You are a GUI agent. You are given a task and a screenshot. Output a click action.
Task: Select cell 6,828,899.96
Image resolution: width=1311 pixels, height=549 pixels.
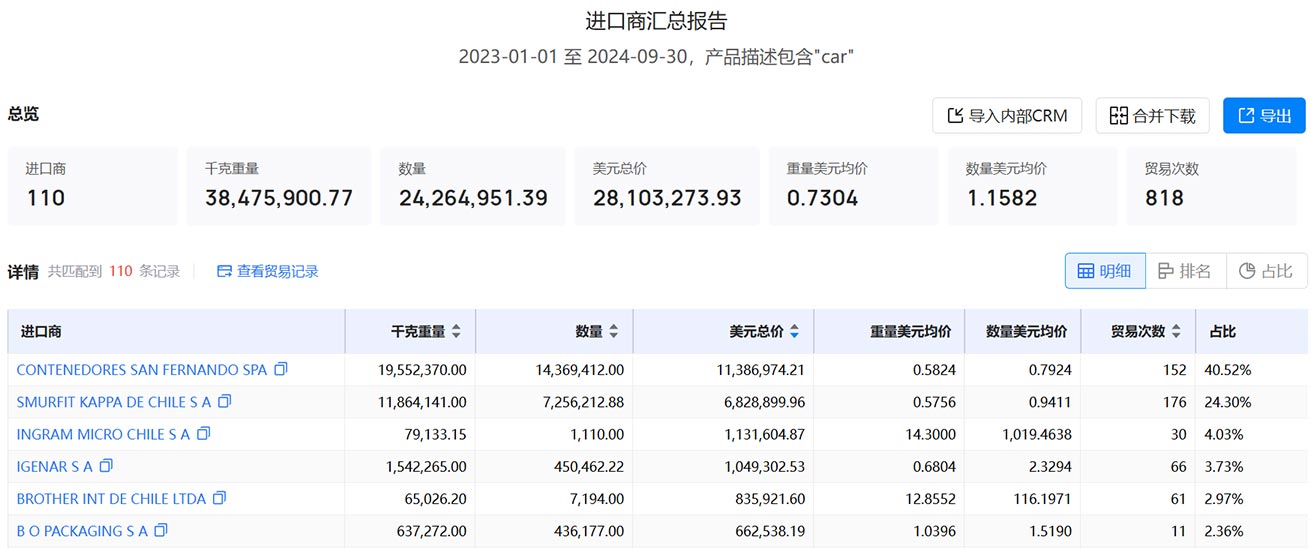764,402
